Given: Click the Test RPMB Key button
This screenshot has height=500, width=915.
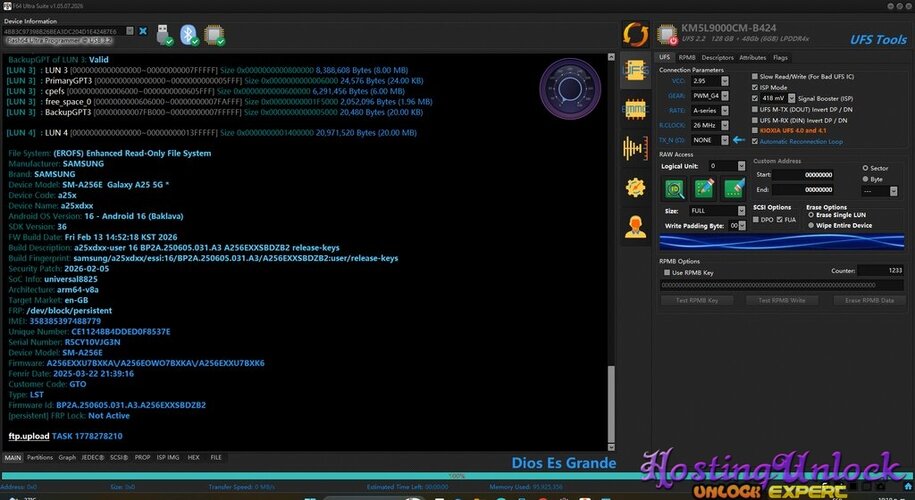Looking at the screenshot, I should click(x=697, y=300).
